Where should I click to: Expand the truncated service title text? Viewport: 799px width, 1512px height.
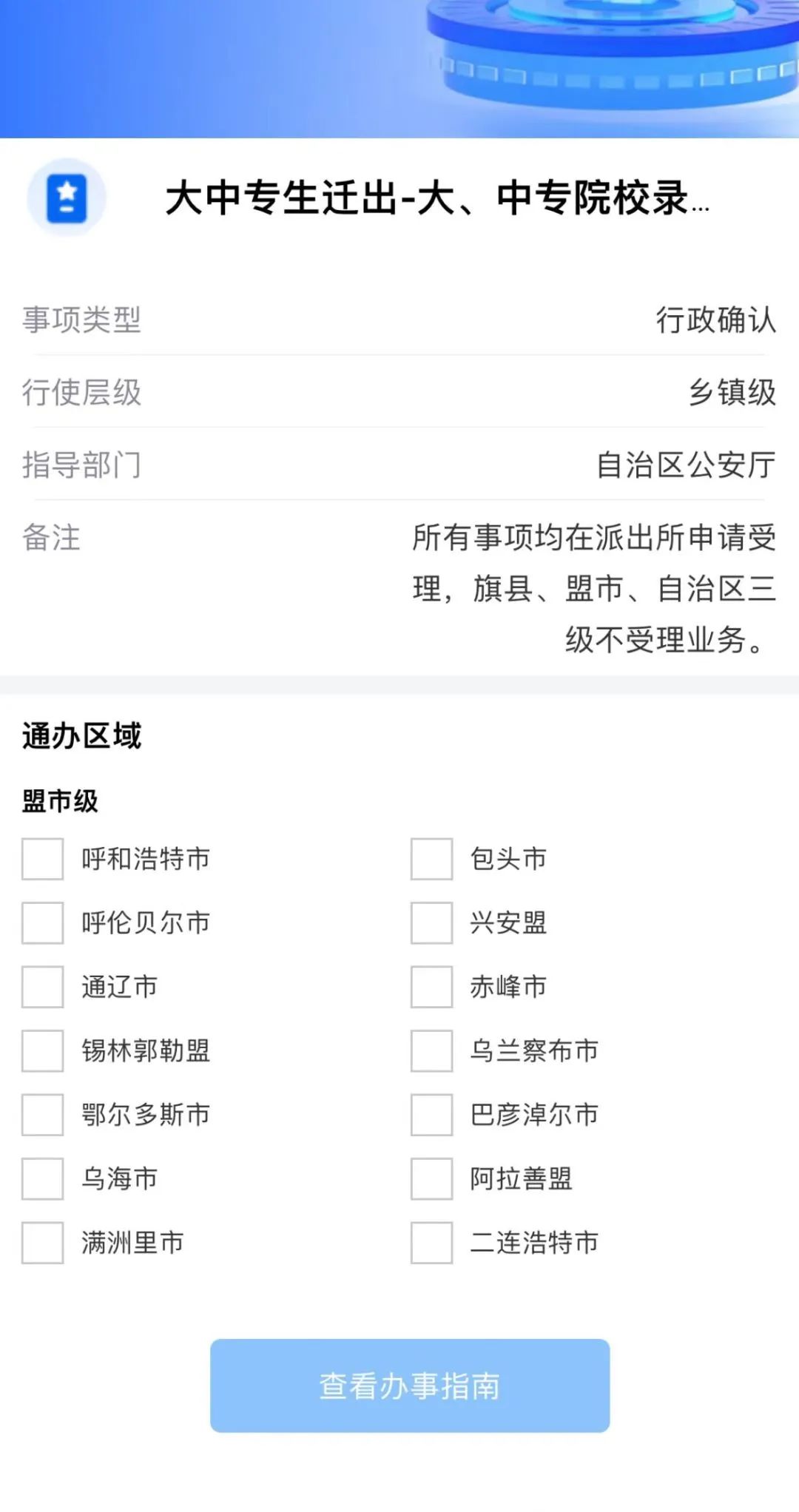tap(436, 198)
